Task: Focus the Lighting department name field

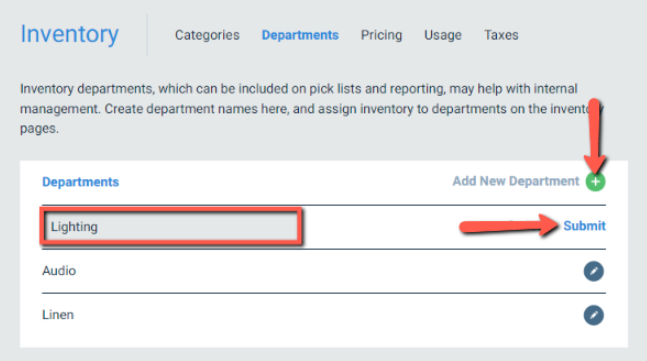Action: pos(171,227)
